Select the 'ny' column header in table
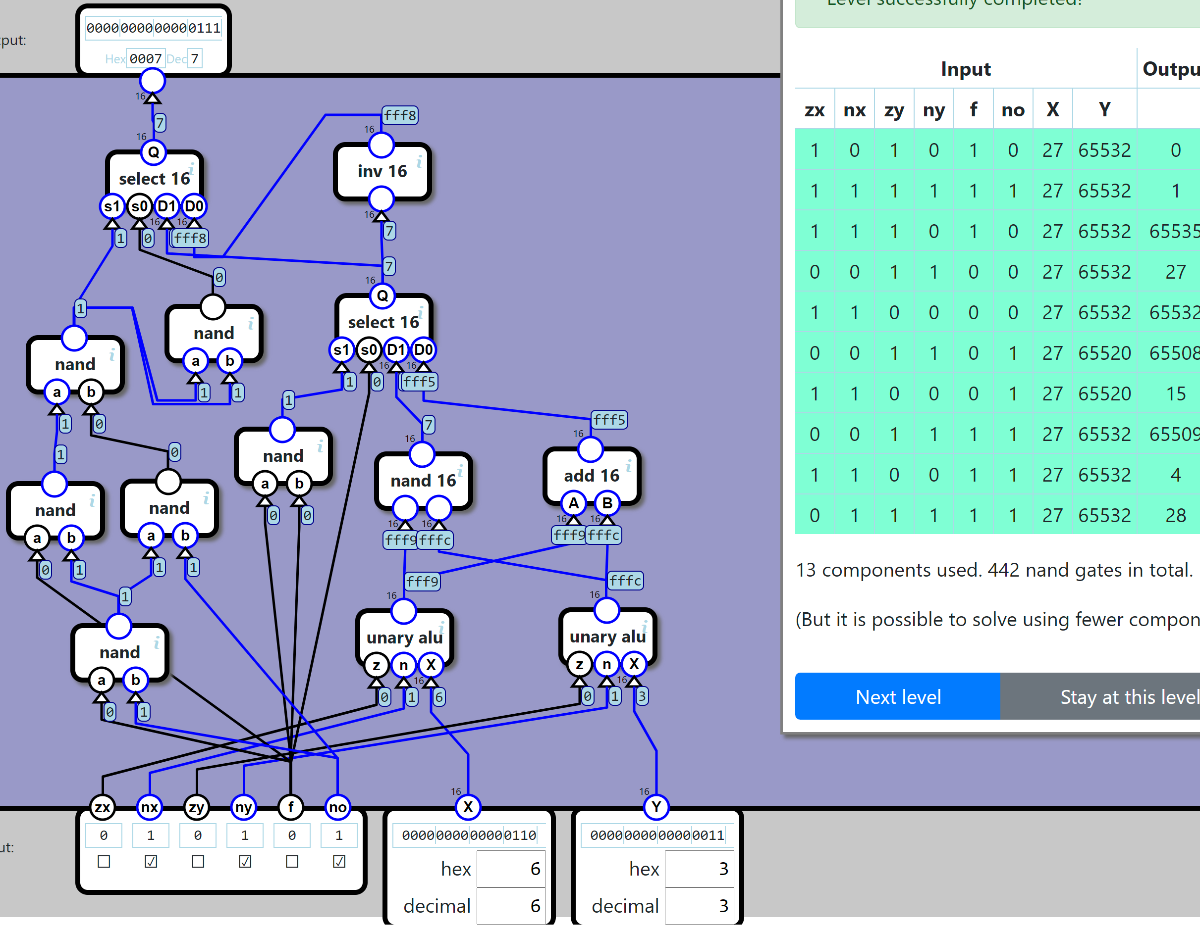The width and height of the screenshot is (1200, 932). (934, 110)
